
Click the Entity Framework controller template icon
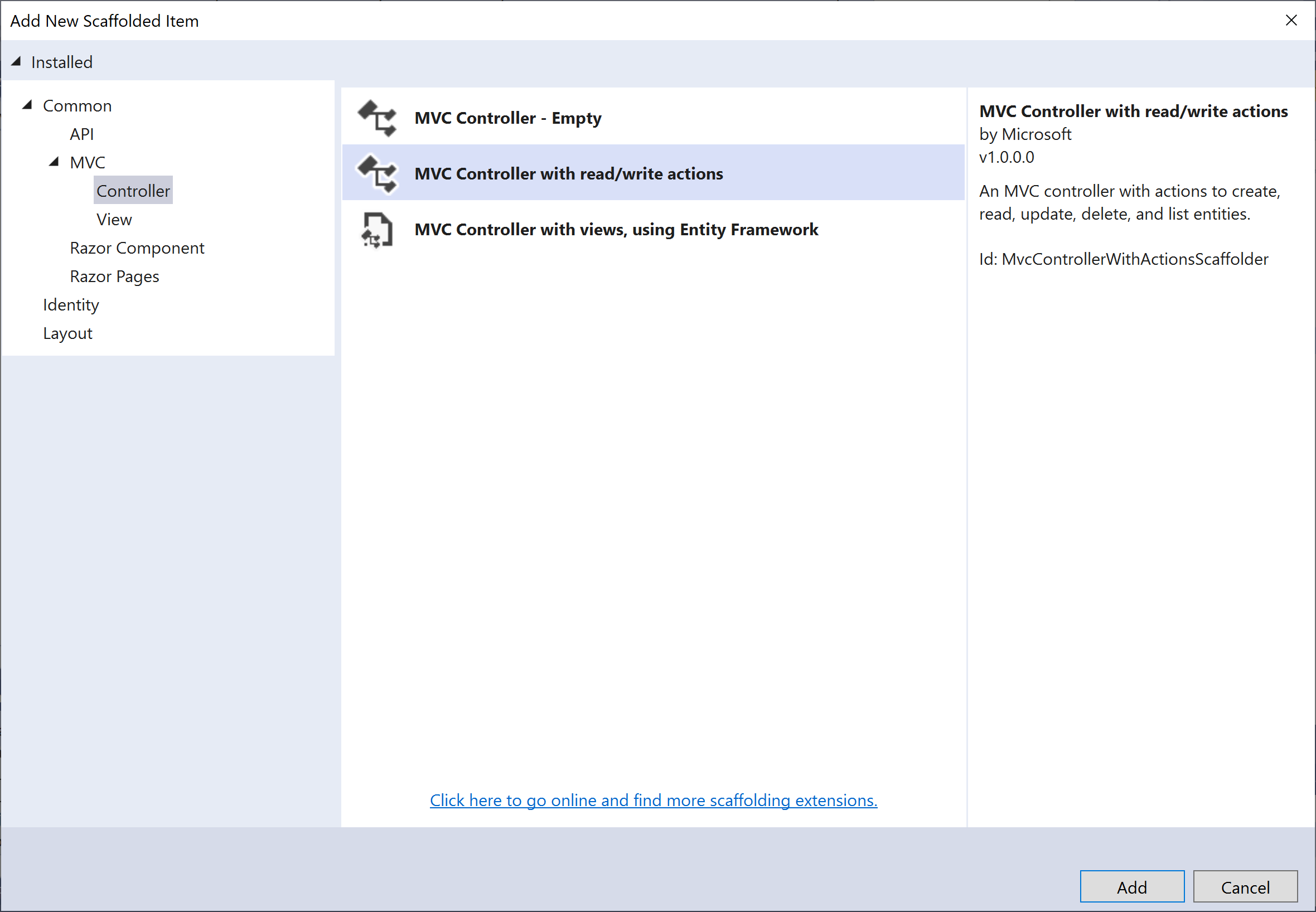click(x=377, y=230)
